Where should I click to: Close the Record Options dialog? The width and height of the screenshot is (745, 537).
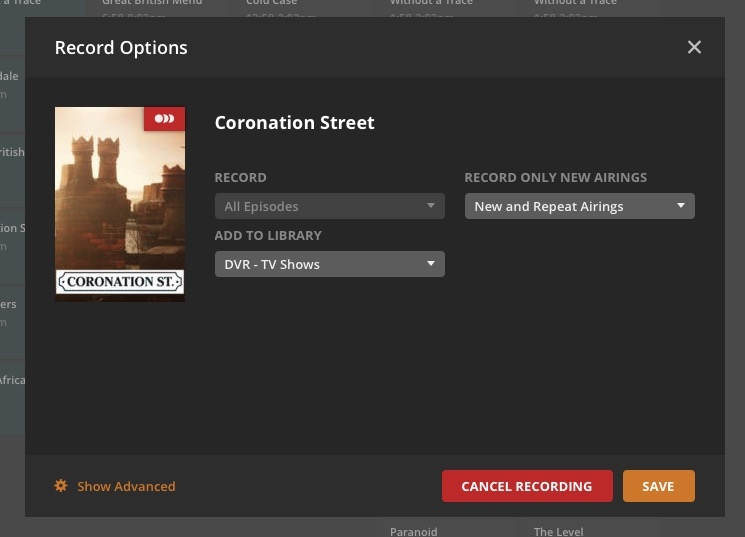click(694, 47)
